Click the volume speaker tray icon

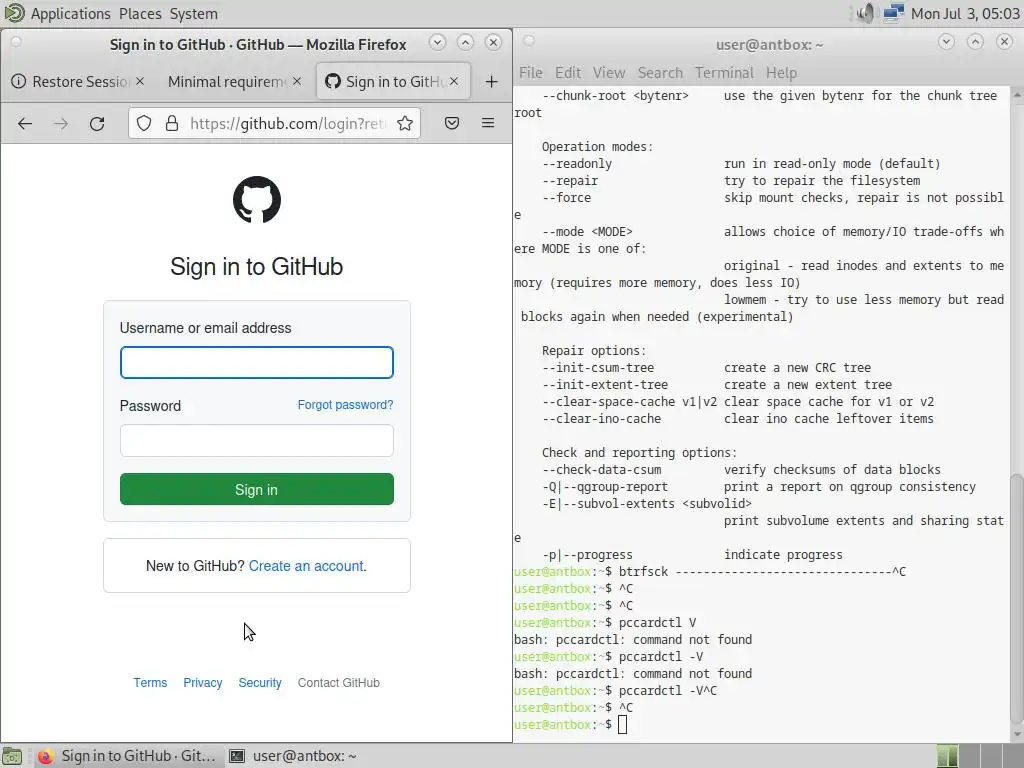coord(865,13)
